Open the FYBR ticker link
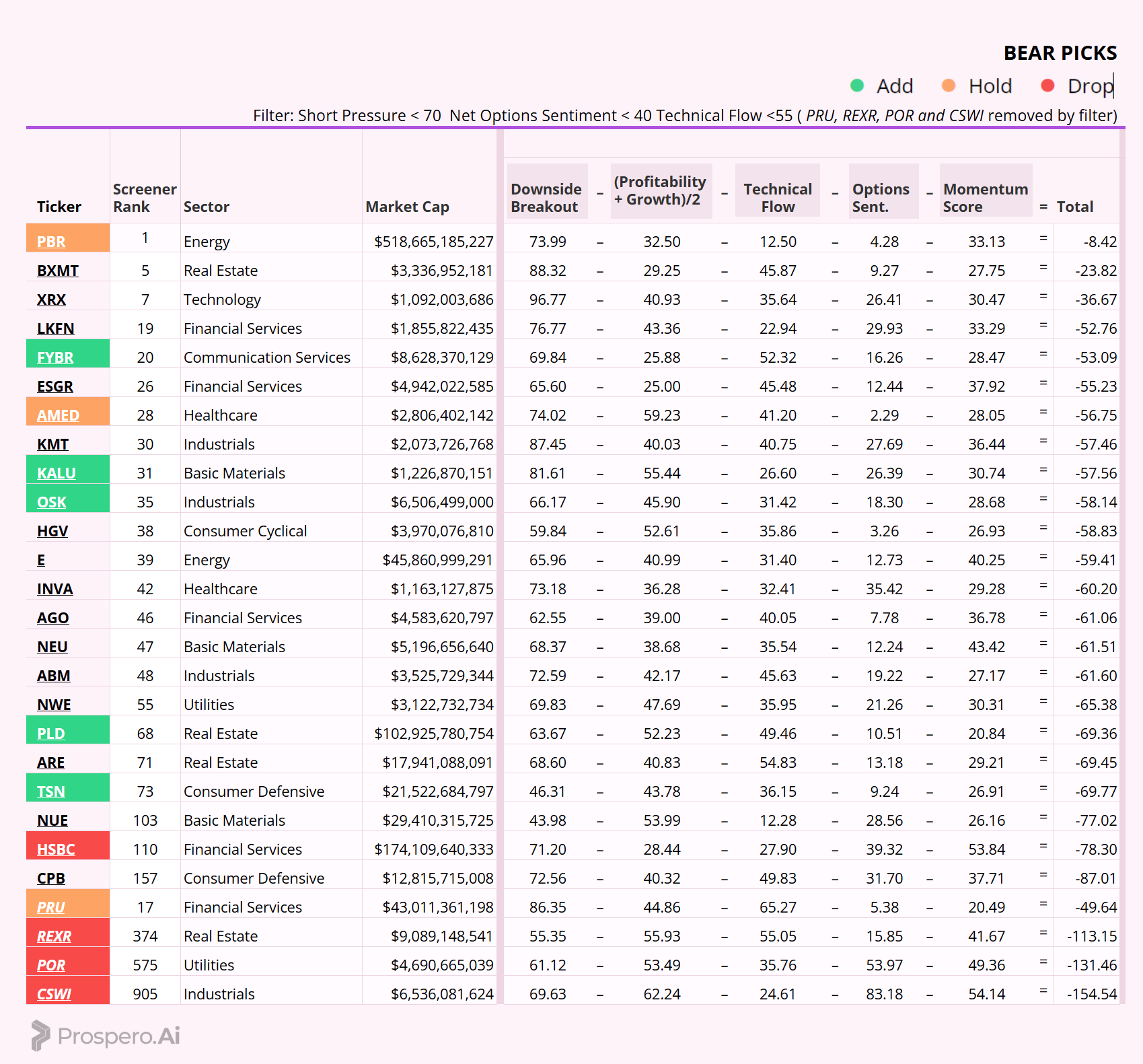 (55, 357)
